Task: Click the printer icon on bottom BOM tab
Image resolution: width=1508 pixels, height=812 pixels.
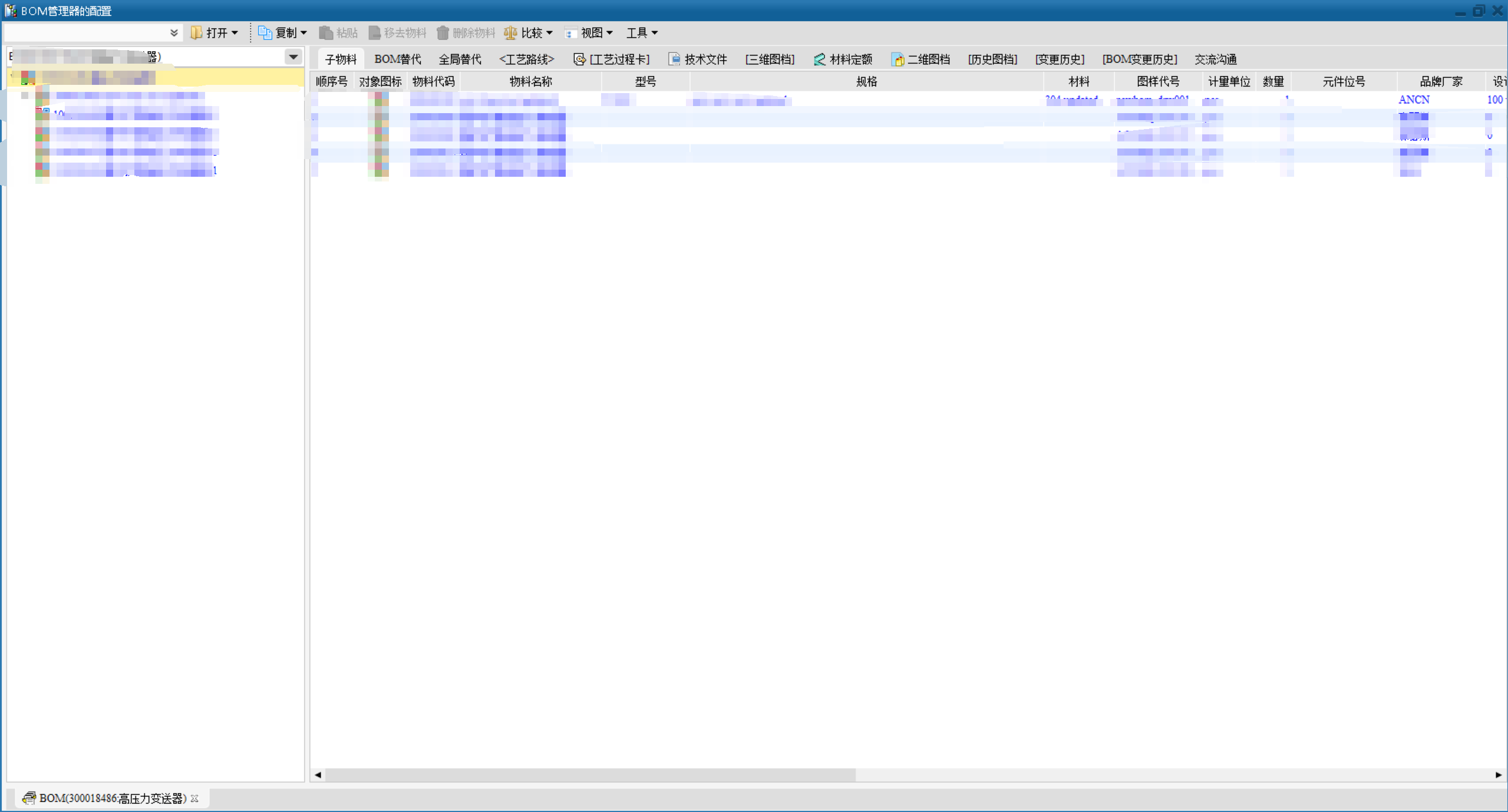Action: [x=29, y=798]
